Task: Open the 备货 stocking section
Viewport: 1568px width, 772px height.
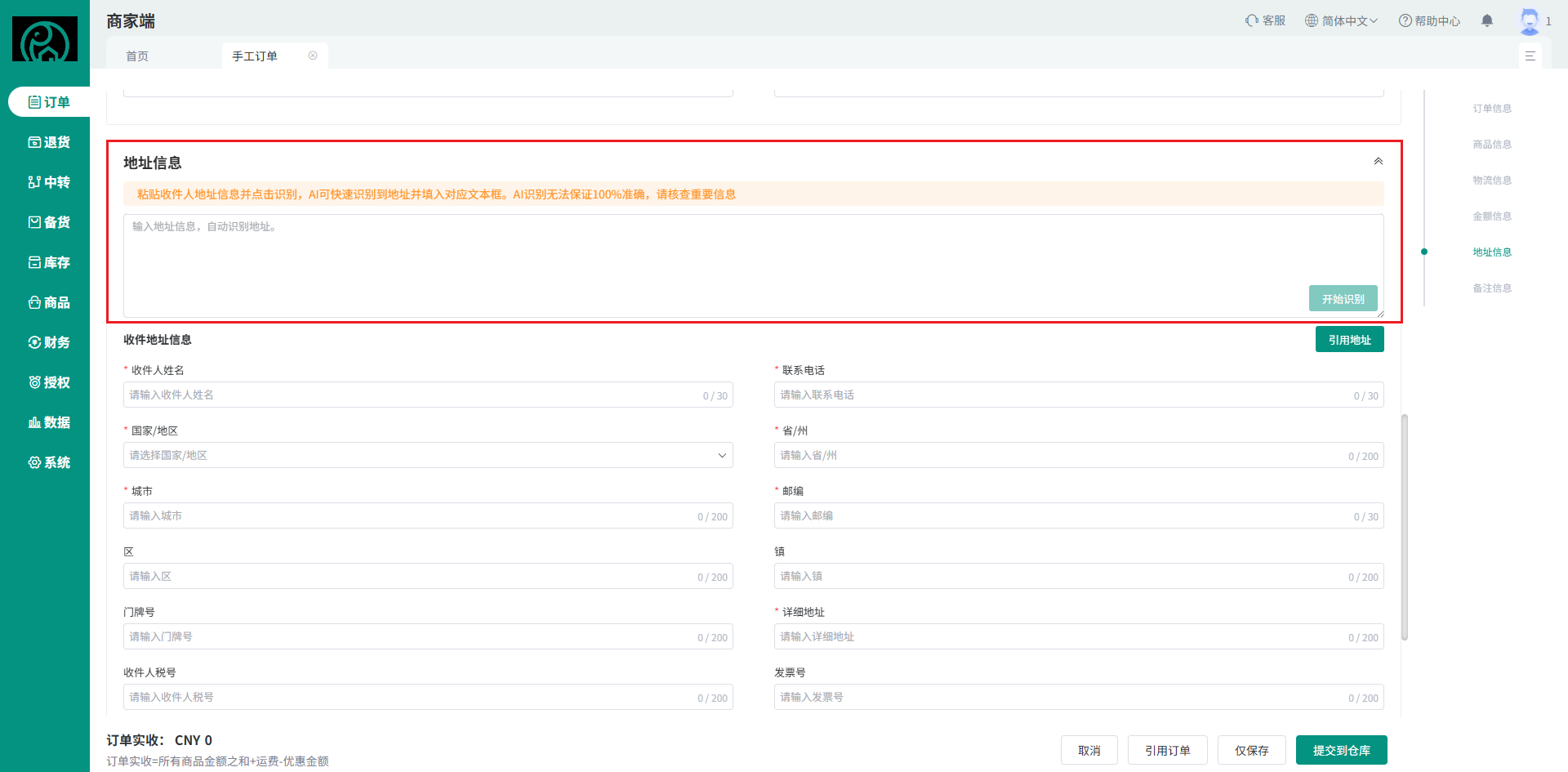Action: click(x=49, y=222)
